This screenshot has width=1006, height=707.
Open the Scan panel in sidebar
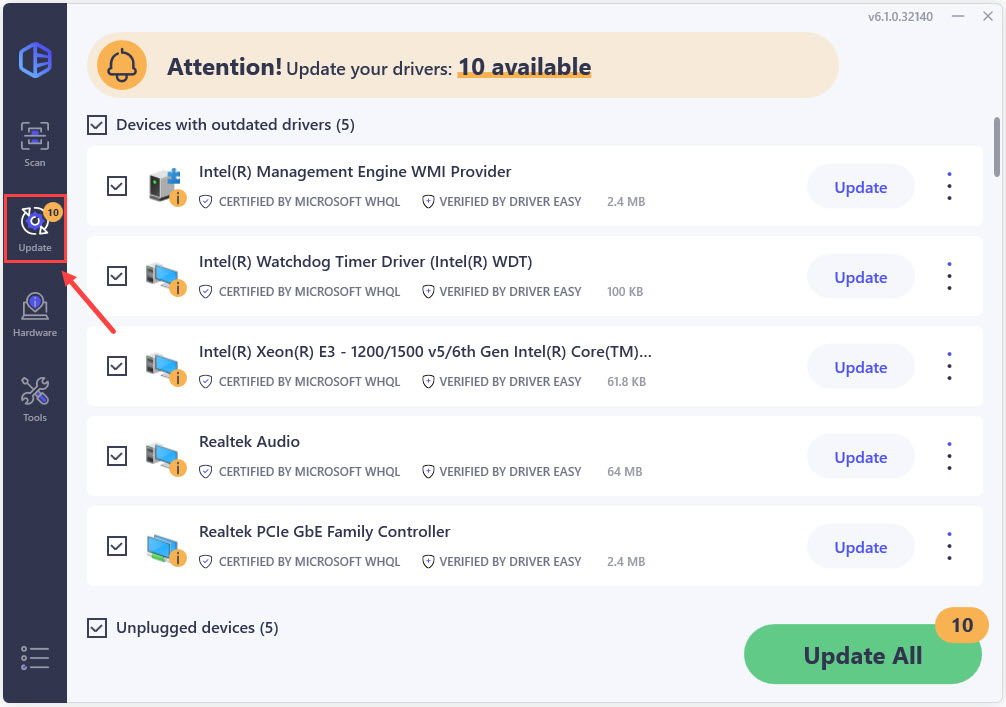point(35,143)
